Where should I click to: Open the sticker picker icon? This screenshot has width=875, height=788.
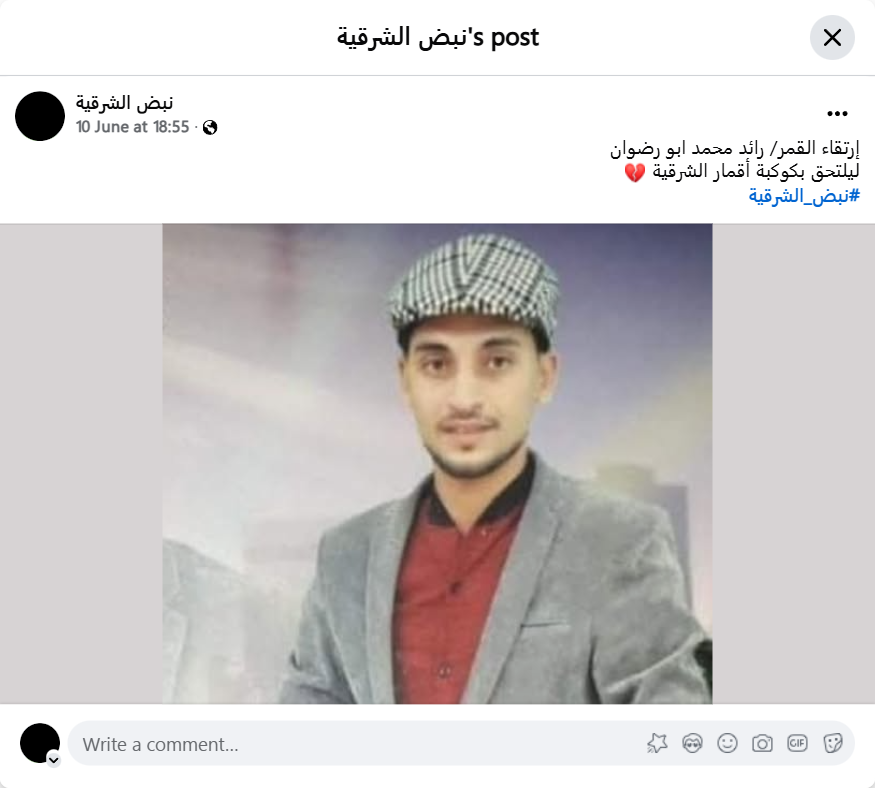[833, 743]
